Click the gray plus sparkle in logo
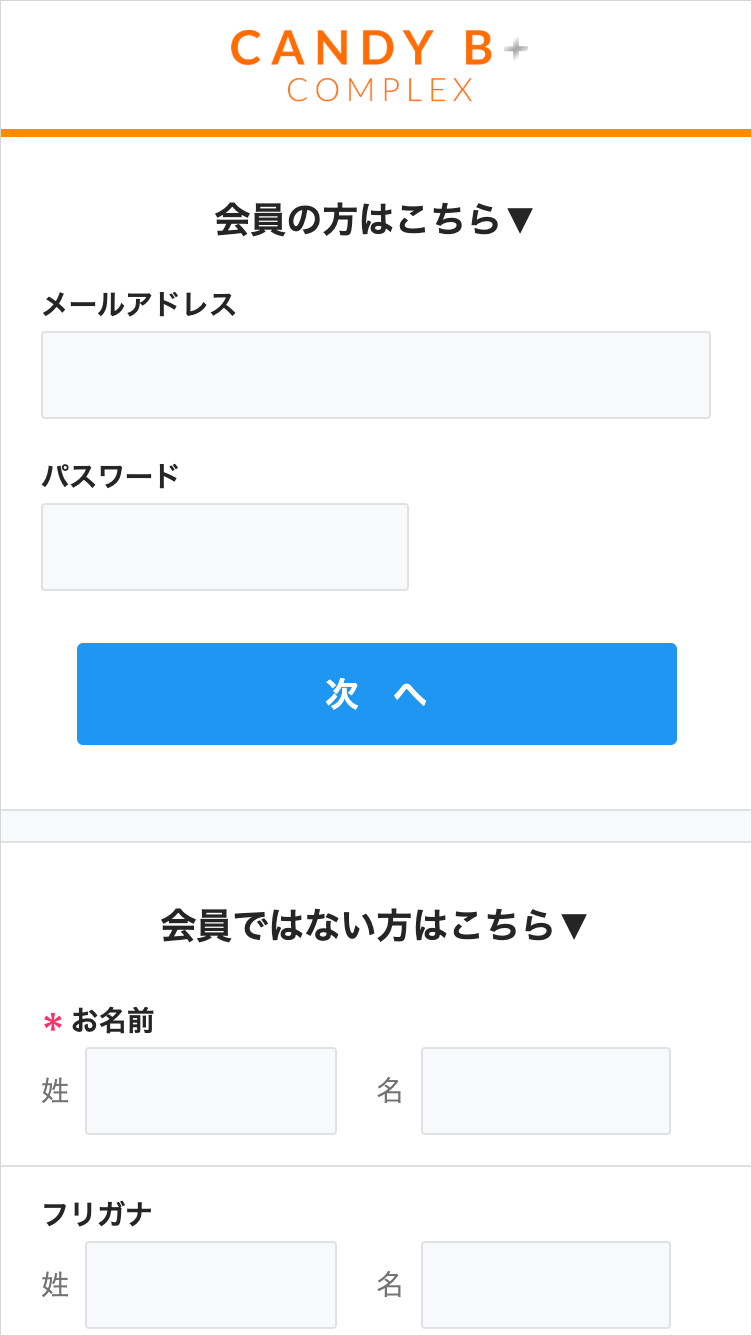Image resolution: width=752 pixels, height=1336 pixels. (515, 49)
